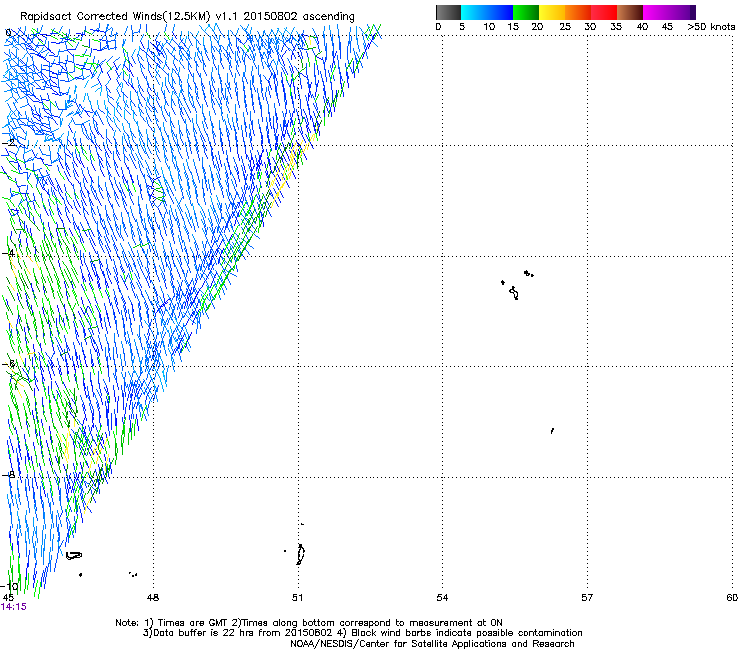This screenshot has height=650, width=740.
Task: Click the green 15-20 knots legend segment
Action: coord(526,12)
